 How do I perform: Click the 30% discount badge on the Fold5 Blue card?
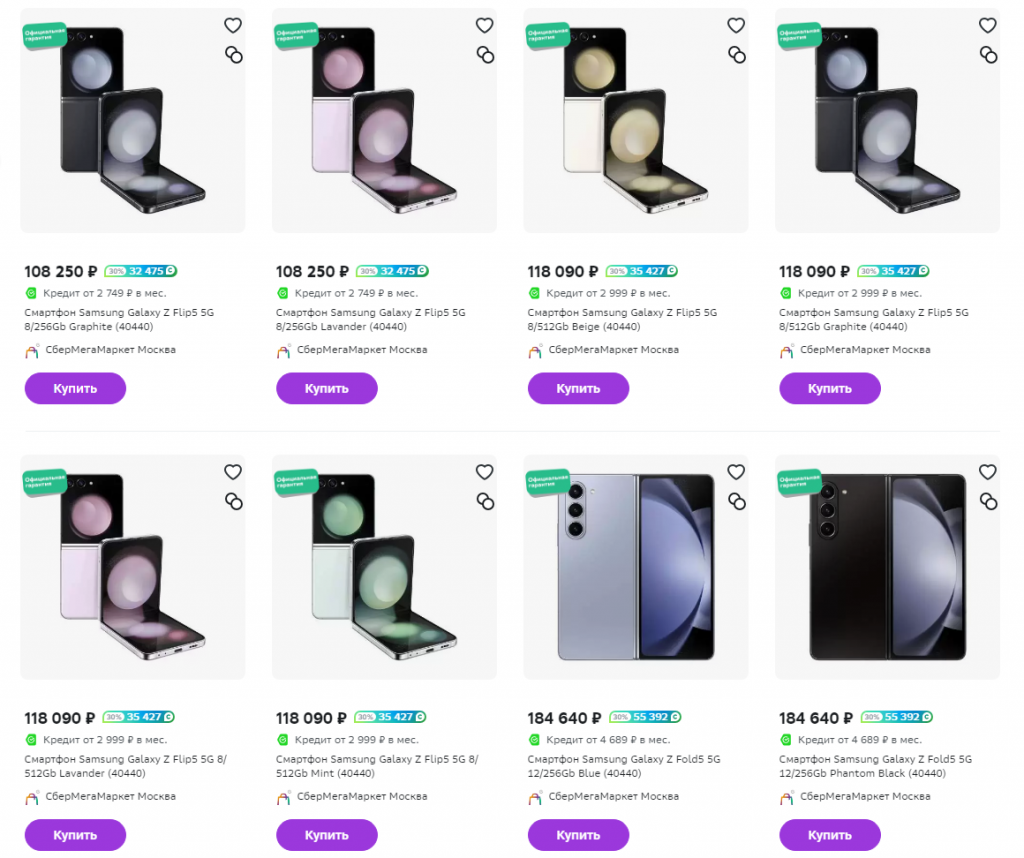click(x=621, y=717)
